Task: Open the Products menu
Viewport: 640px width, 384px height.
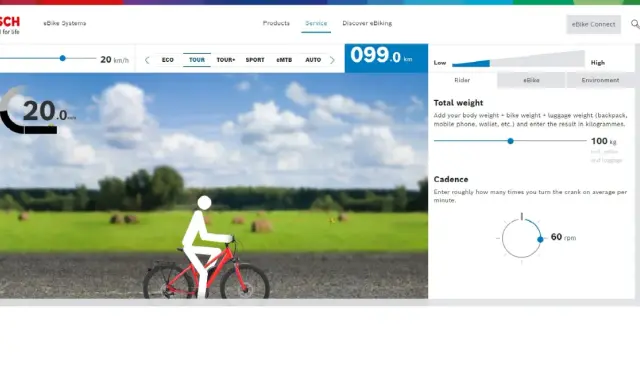Action: [276, 23]
